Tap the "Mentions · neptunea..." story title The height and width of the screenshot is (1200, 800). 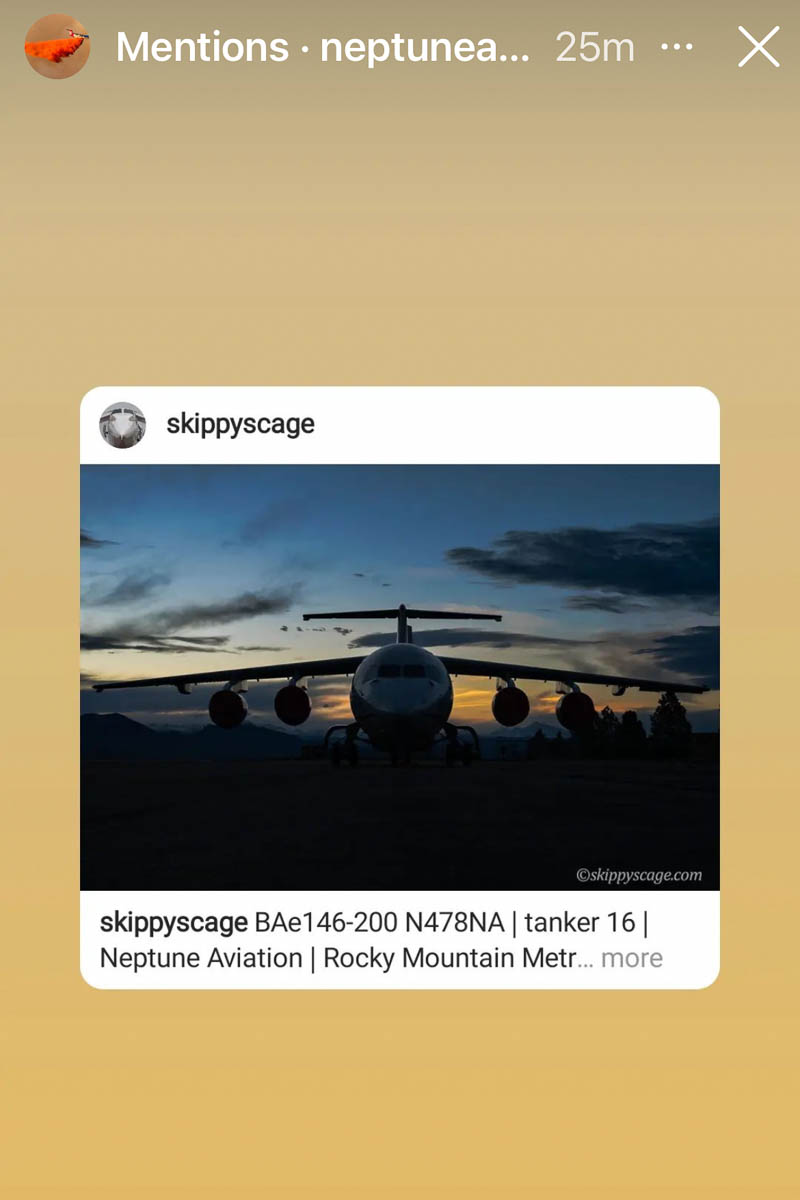pos(323,47)
